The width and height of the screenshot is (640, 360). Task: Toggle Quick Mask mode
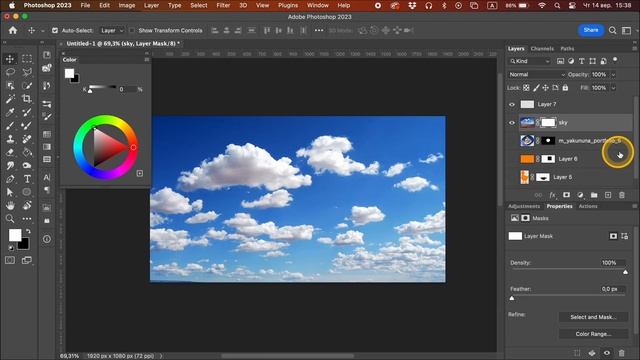[10, 260]
